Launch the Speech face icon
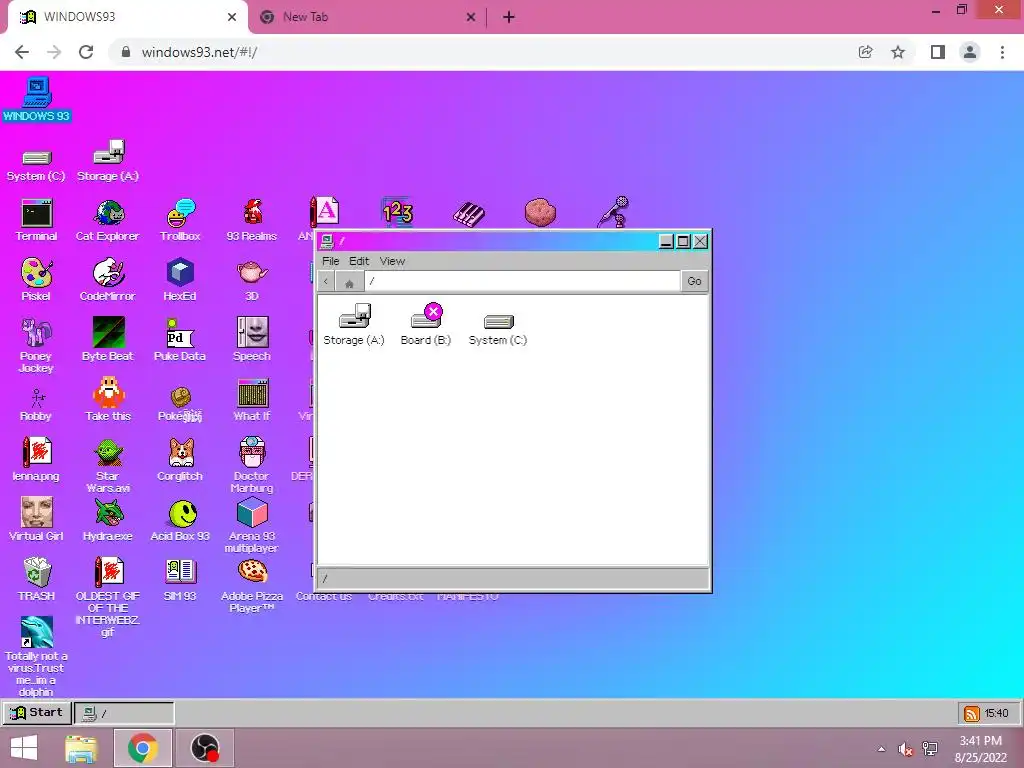 [x=252, y=340]
